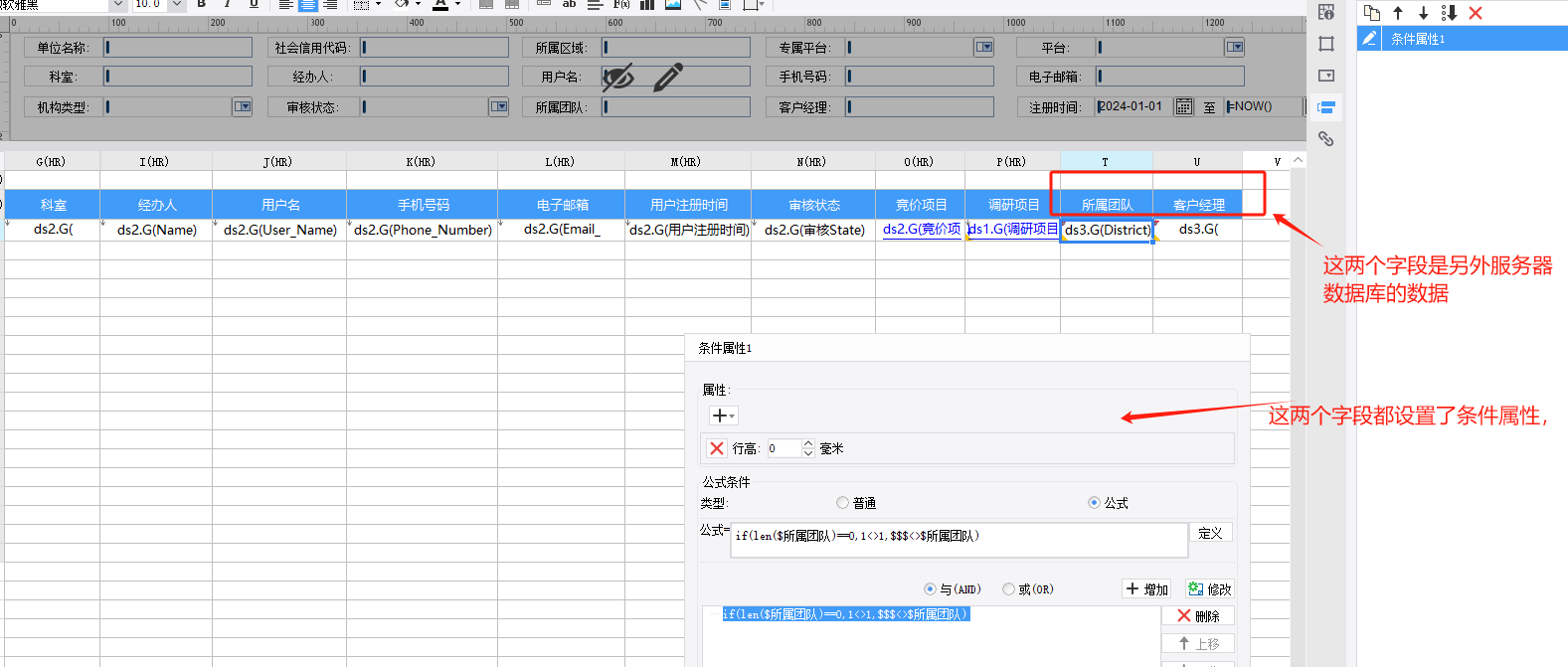
Task: Move condition attribute down with down arrow
Action: pos(1423,13)
